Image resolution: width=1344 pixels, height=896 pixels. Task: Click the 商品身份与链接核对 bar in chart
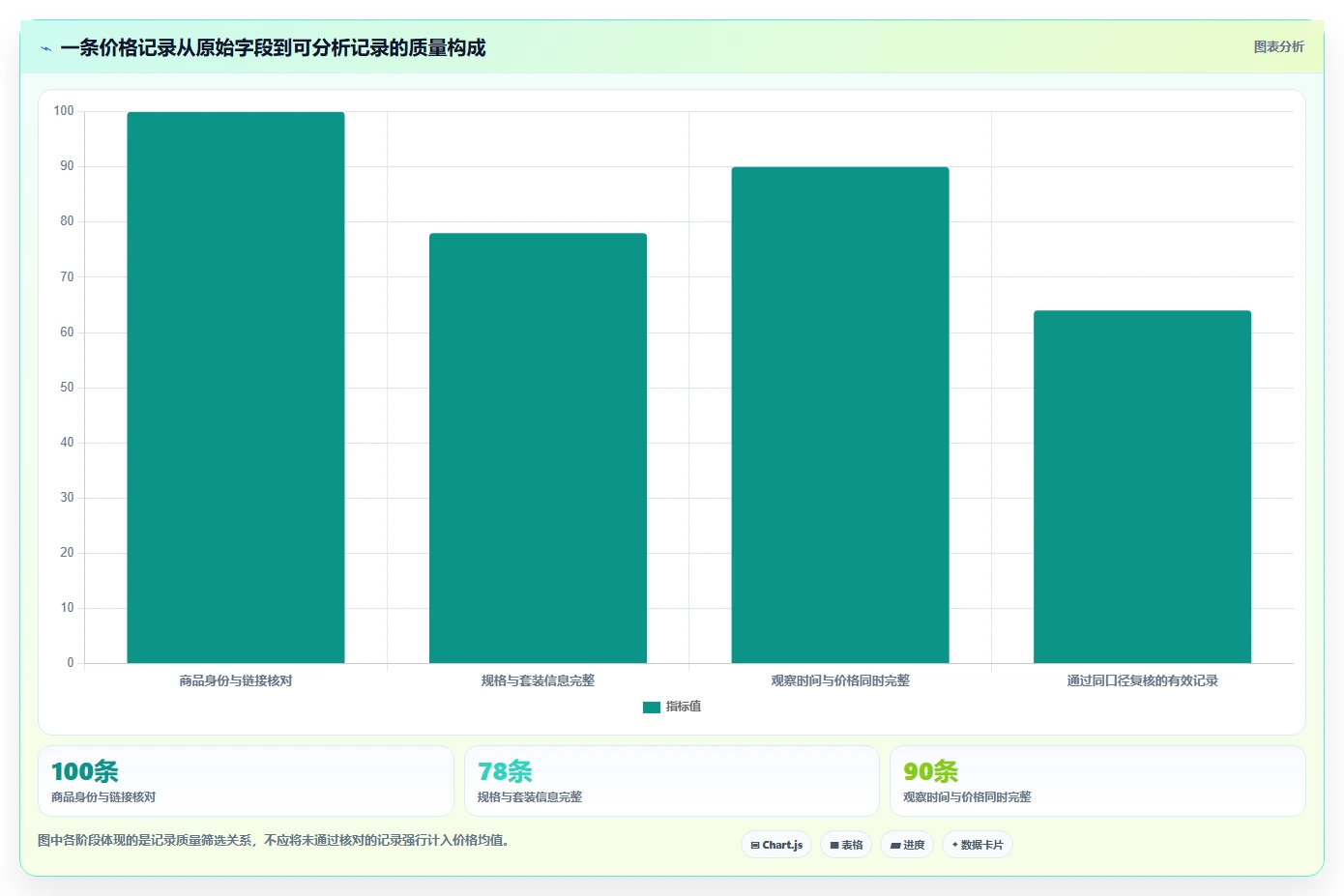(236, 388)
